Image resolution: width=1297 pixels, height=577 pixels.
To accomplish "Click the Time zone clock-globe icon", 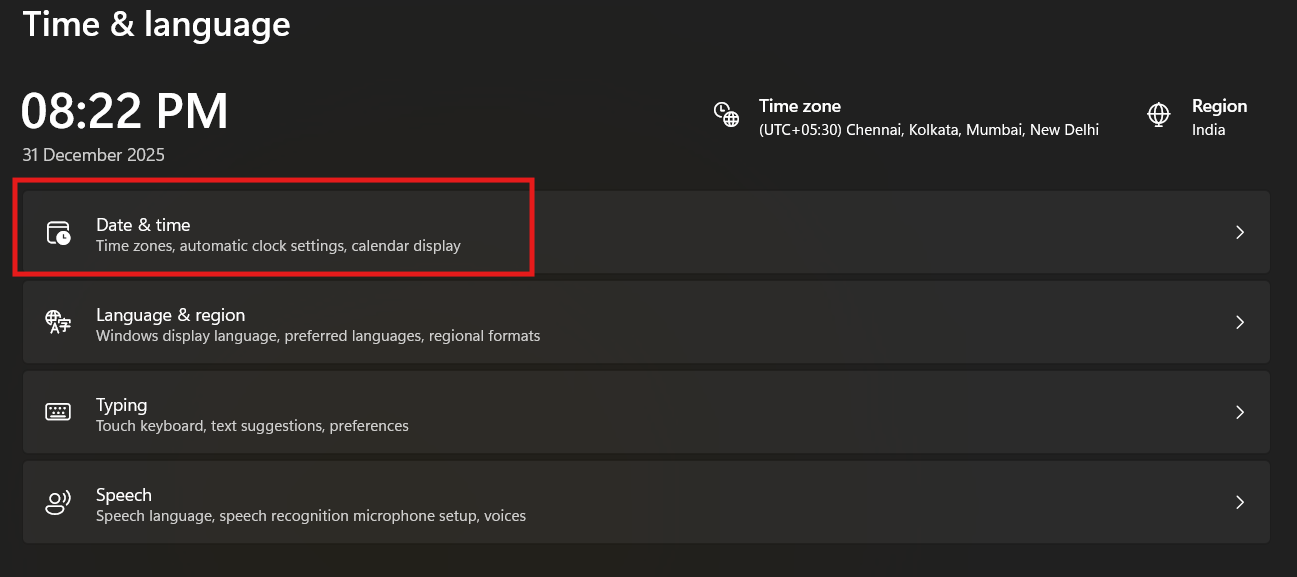I will point(726,115).
